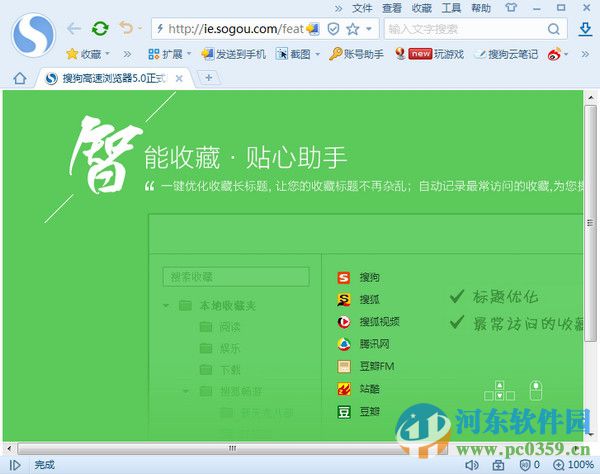Open the 收藏 menu in menu bar

click(421, 8)
